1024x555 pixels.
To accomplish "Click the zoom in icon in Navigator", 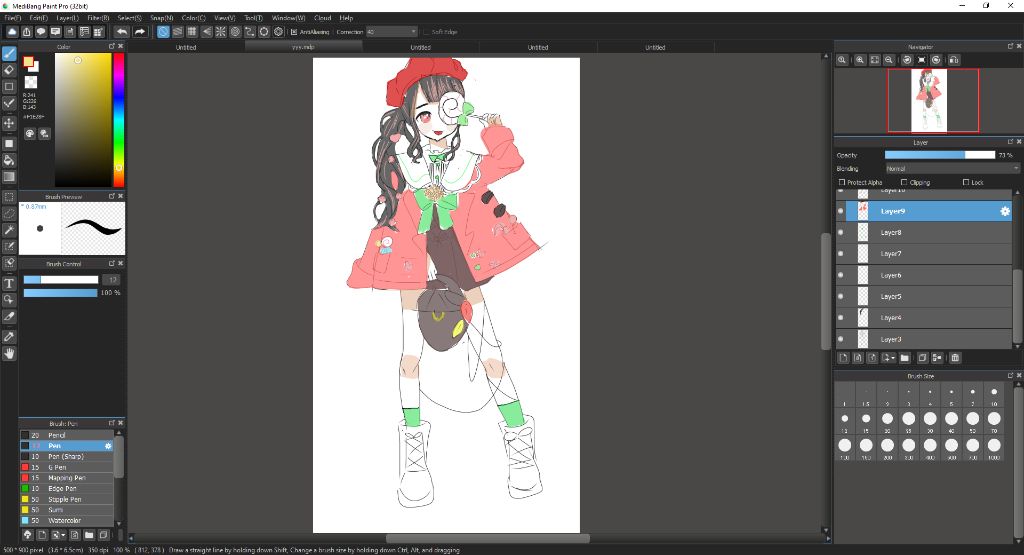I will point(860,60).
